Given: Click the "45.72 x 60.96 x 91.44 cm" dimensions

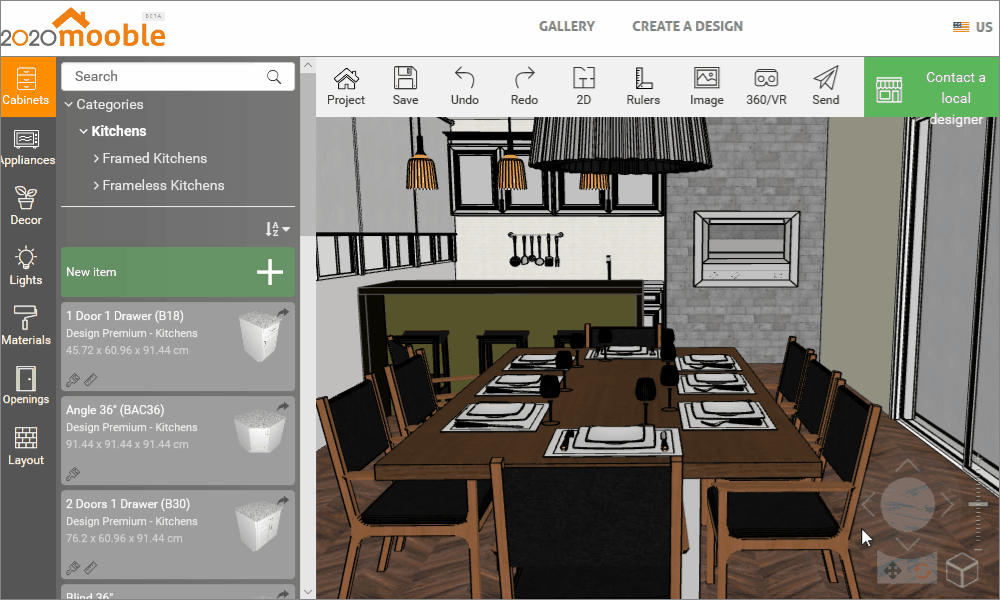Looking at the screenshot, I should (127, 351).
